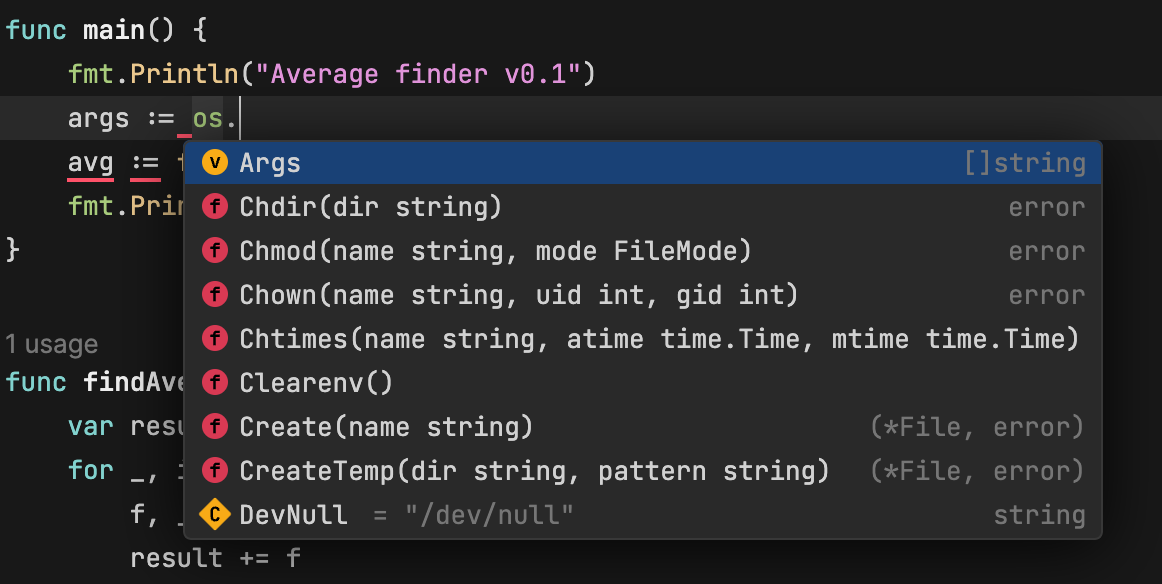1162x584 pixels.
Task: Select the highlighted Args completion suggestion
Action: tap(270, 162)
